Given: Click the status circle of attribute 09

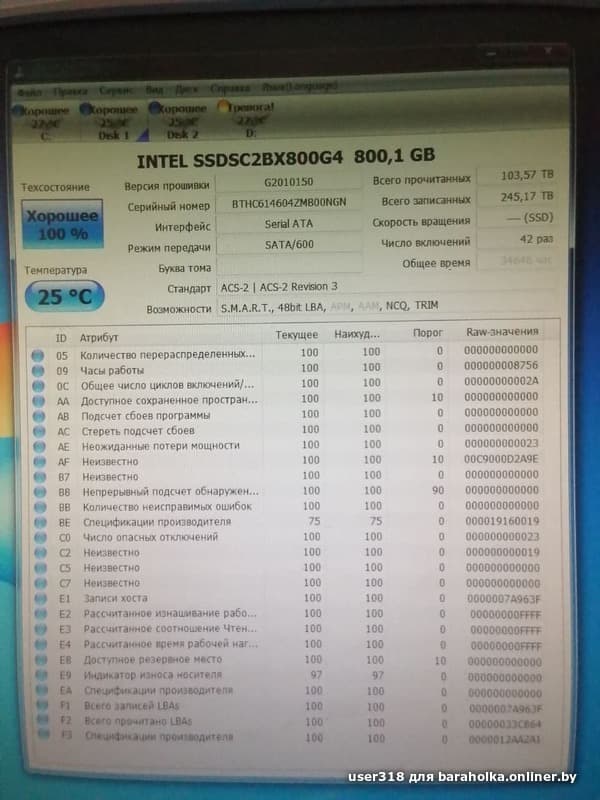Looking at the screenshot, I should coord(38,371).
